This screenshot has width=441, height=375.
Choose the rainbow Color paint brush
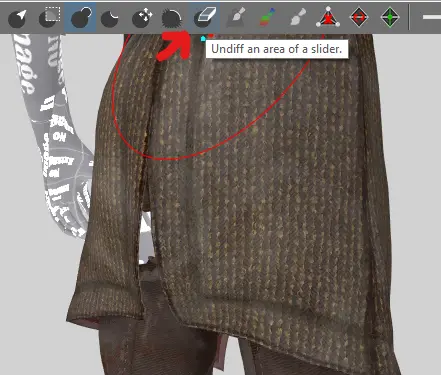pos(267,17)
